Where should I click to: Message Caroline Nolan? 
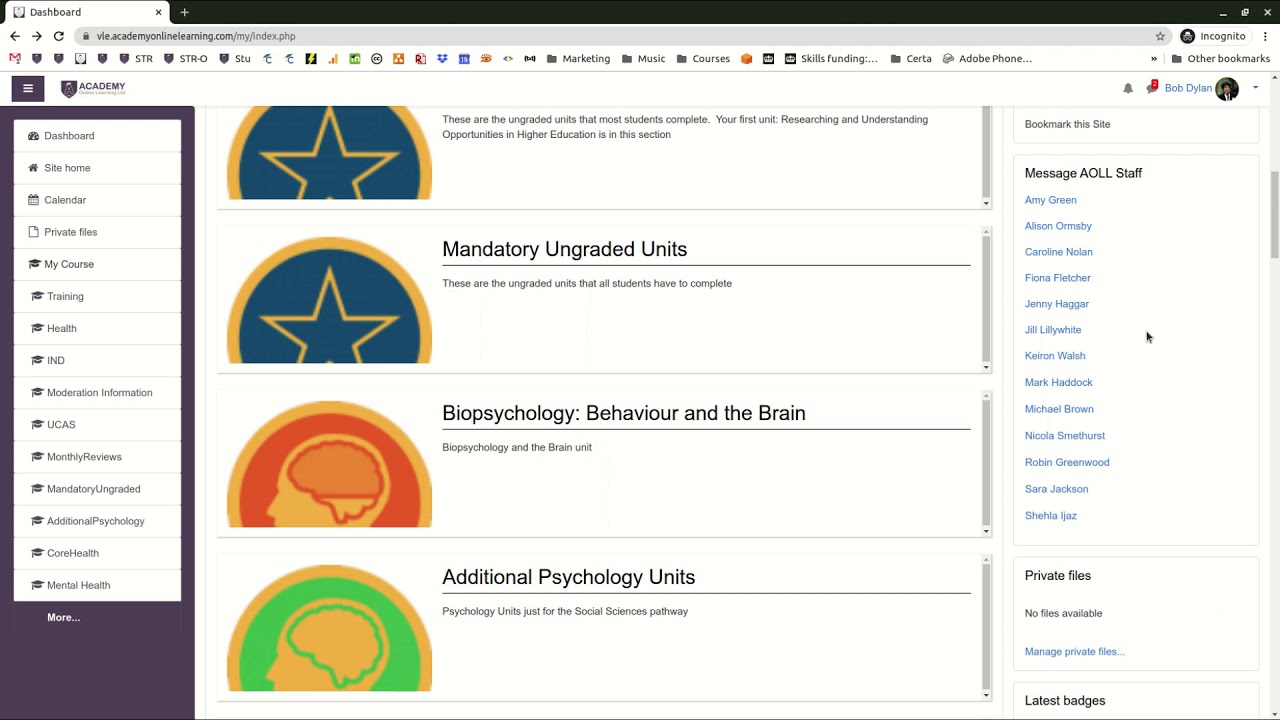(1058, 252)
